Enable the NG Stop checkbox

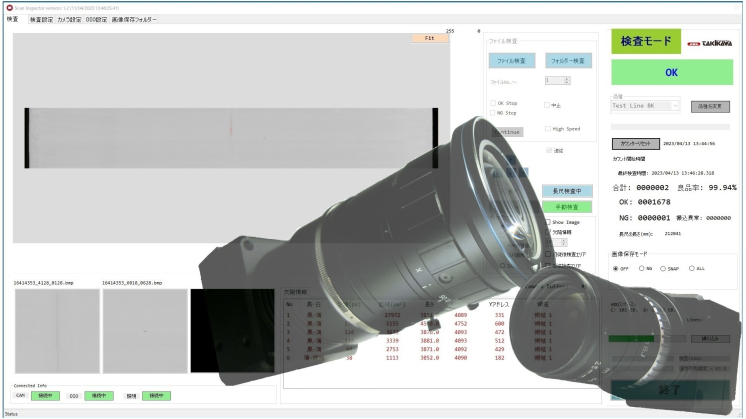[493, 113]
